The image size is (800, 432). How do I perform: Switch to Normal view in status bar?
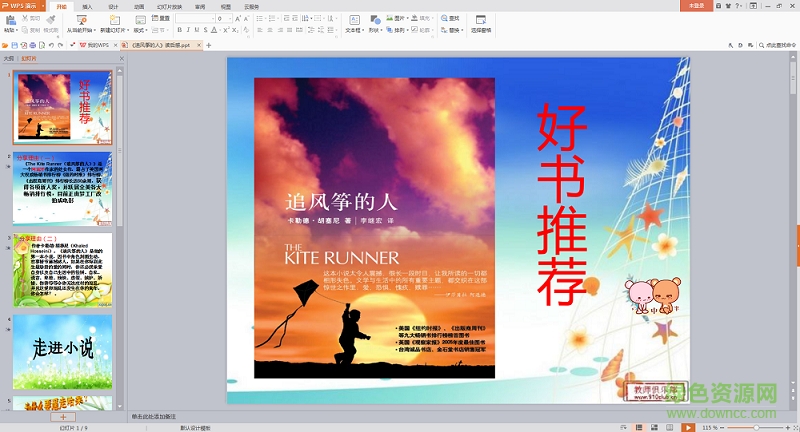coord(638,427)
